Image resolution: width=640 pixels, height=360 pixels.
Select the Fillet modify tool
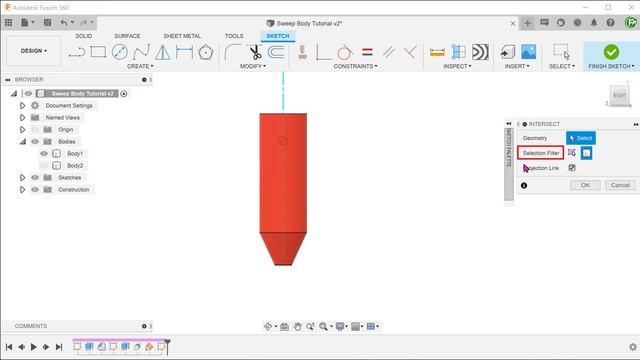233,52
